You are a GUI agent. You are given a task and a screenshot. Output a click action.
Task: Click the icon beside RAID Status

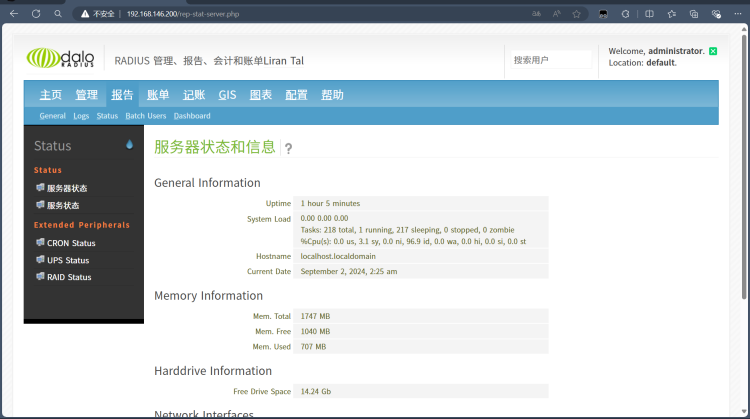[x=40, y=276]
